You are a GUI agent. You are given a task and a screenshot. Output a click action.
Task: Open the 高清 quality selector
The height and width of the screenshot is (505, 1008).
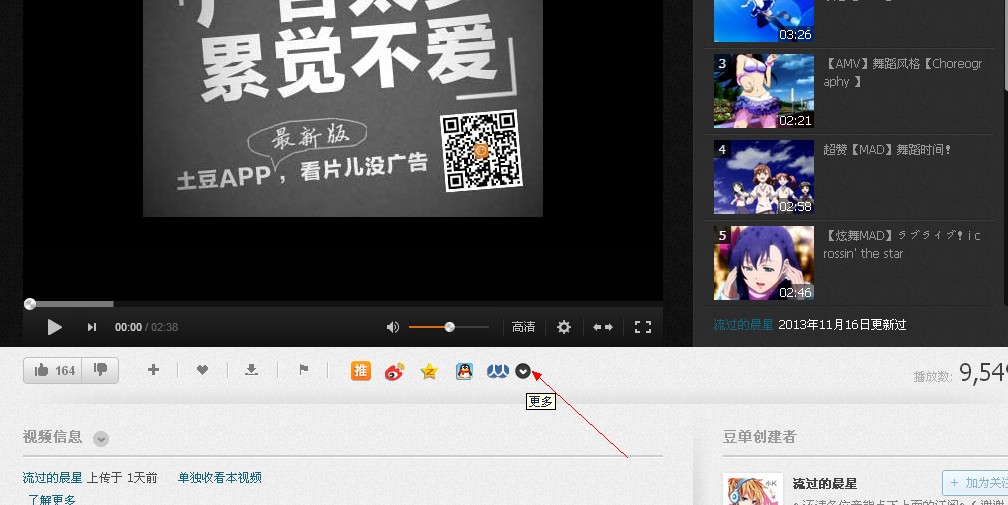coord(523,327)
